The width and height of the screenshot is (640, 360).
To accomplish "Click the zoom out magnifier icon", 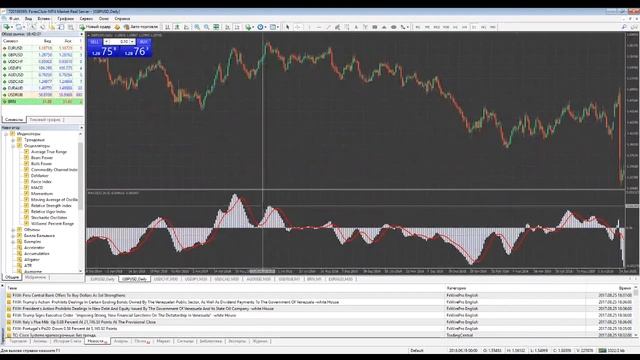I will coord(207,27).
